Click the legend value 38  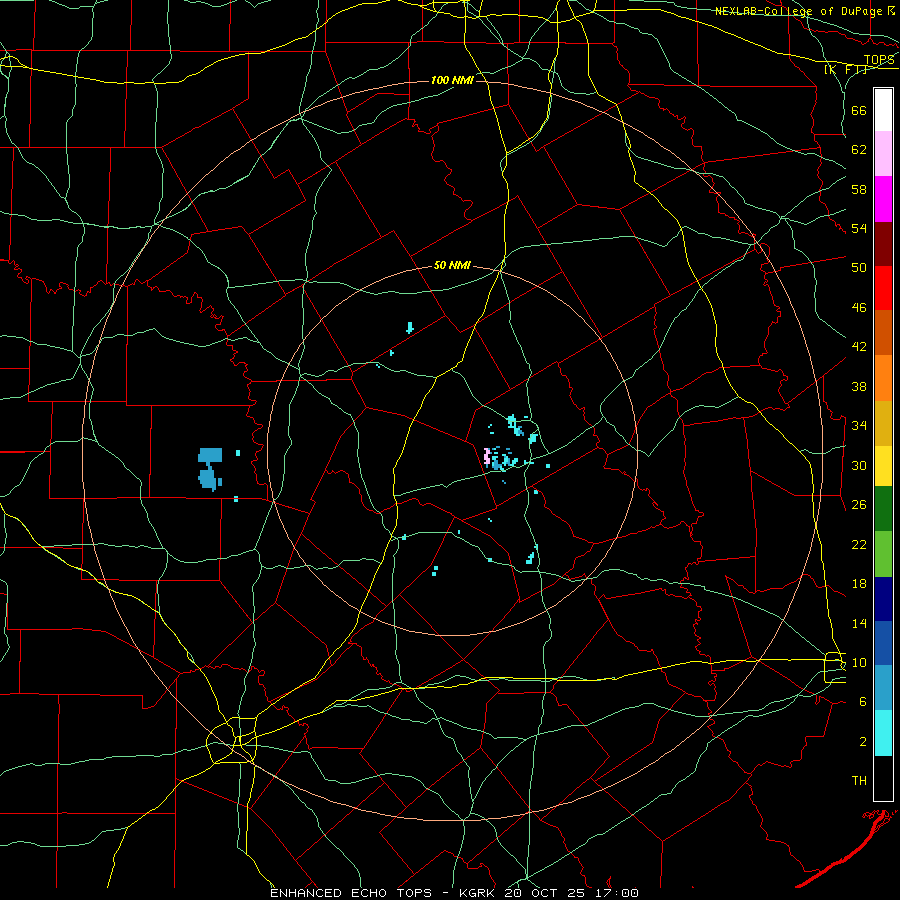click(859, 386)
